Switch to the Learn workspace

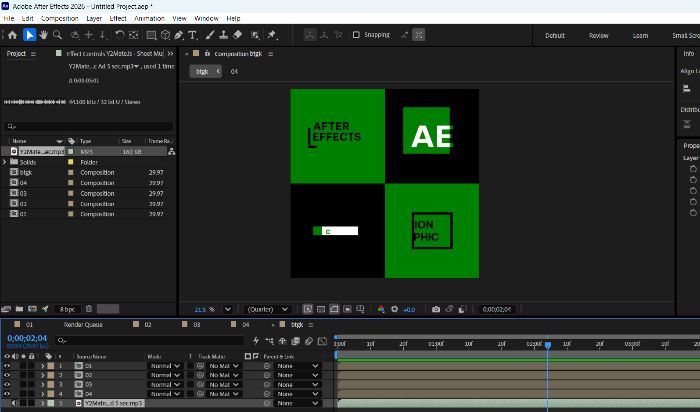pyautogui.click(x=640, y=35)
